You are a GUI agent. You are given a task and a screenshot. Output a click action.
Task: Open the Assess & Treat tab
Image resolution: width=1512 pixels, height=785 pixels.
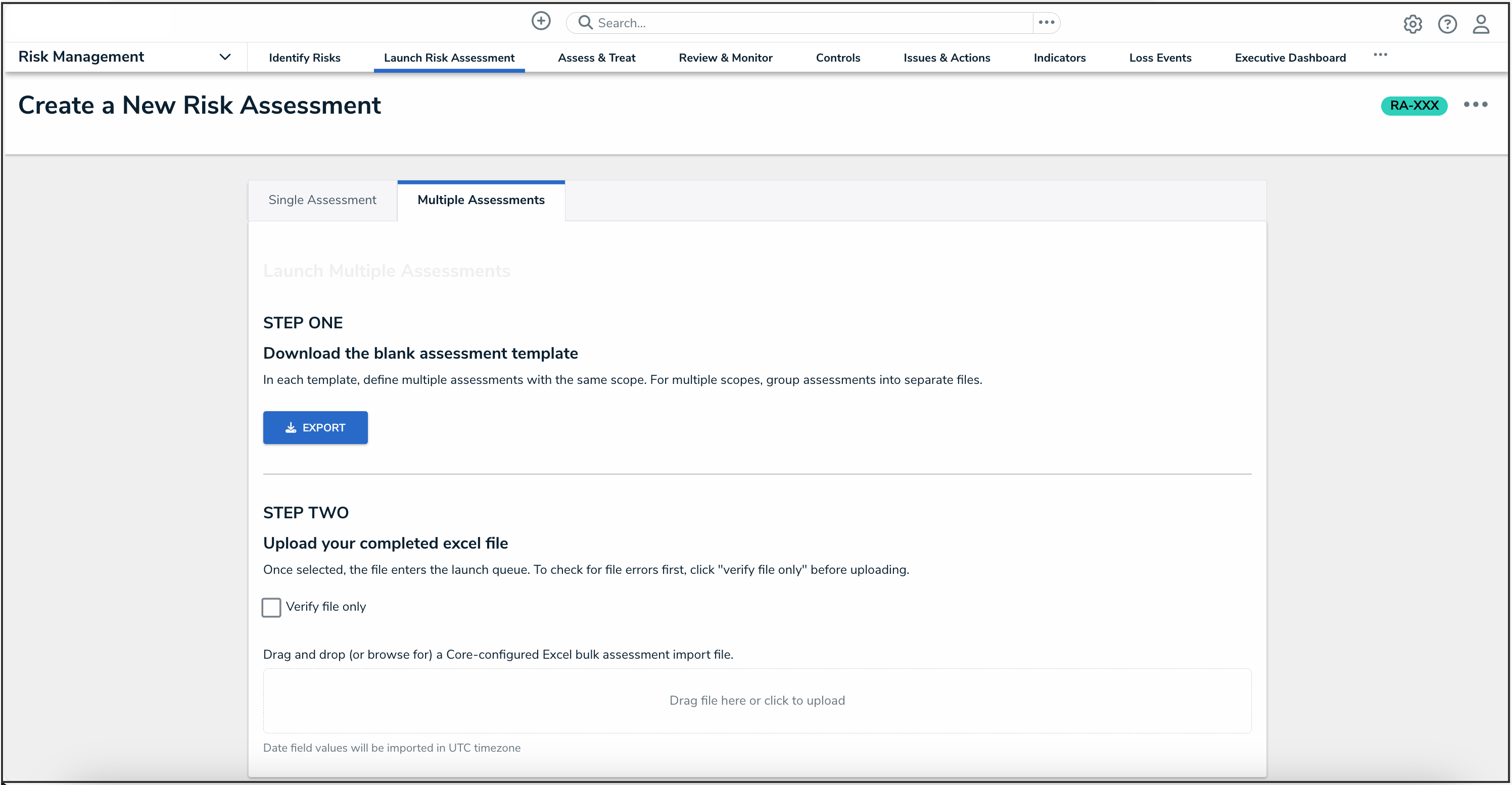coord(596,58)
